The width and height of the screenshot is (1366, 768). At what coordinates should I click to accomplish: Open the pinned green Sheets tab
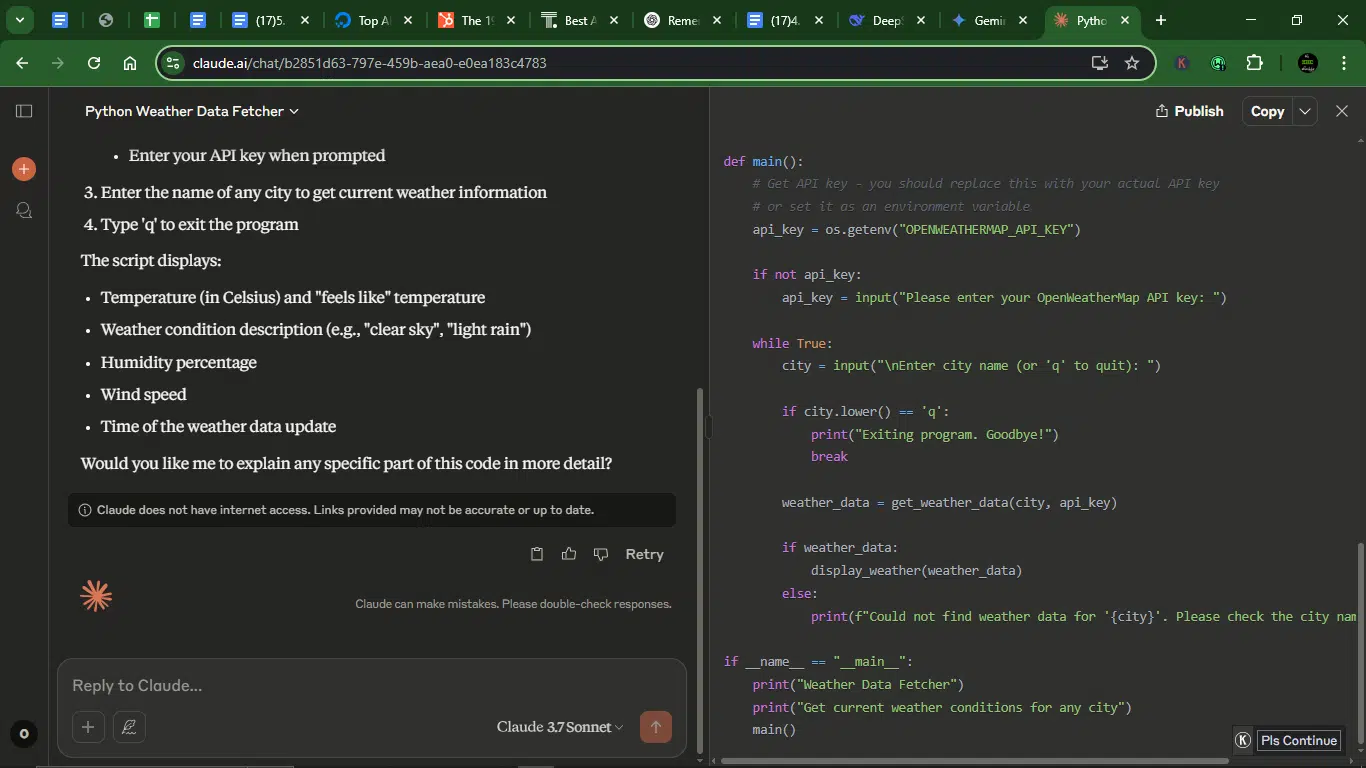151,20
